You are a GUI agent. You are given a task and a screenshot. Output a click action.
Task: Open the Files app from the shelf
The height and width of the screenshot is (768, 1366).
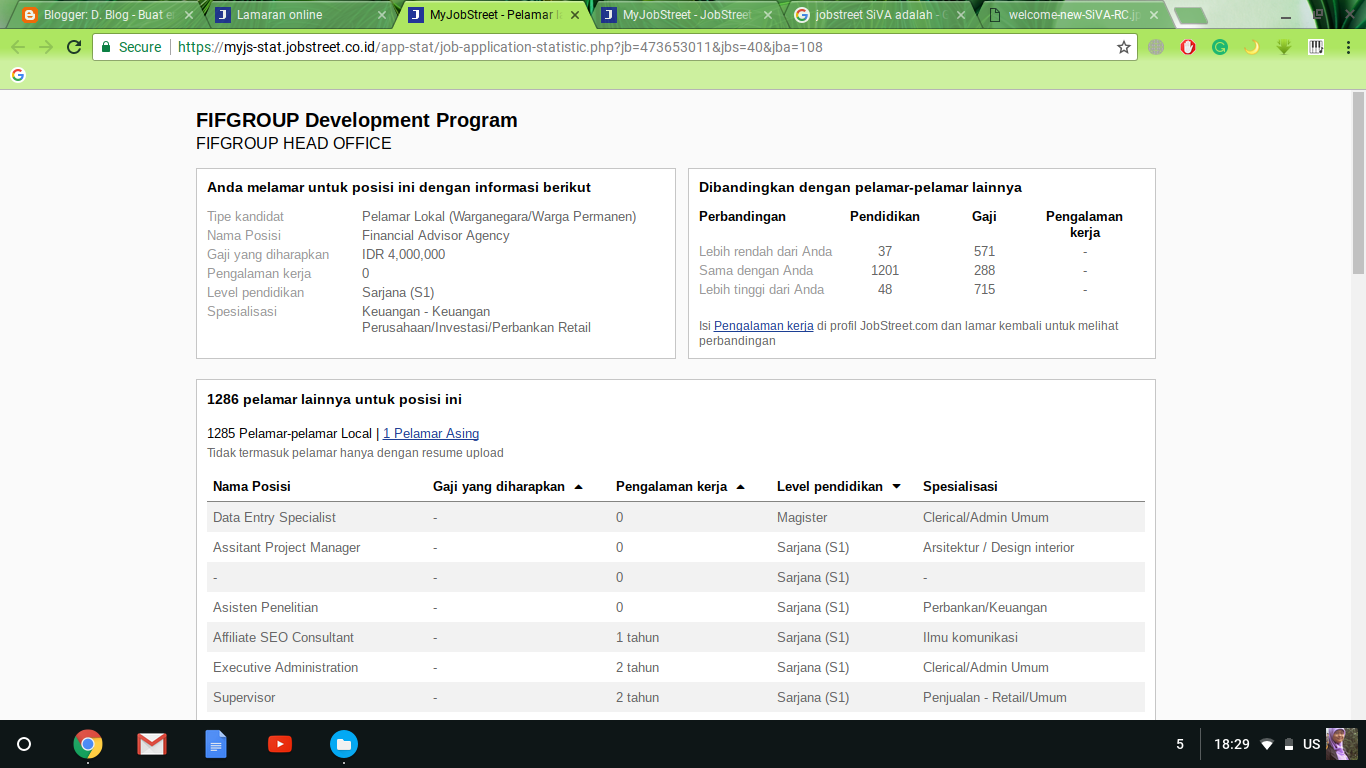click(x=344, y=744)
